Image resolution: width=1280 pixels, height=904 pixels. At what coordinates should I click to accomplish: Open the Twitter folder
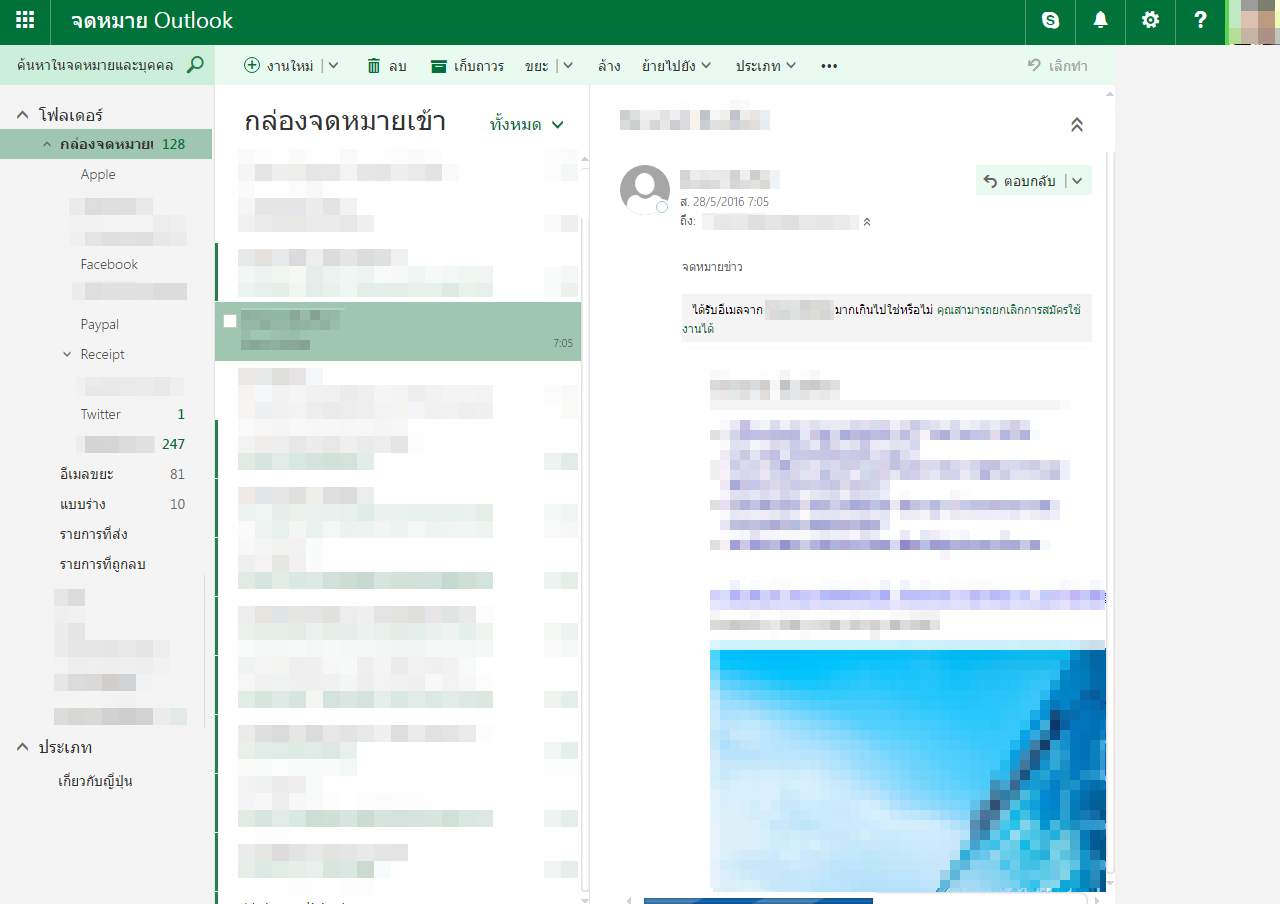(101, 414)
